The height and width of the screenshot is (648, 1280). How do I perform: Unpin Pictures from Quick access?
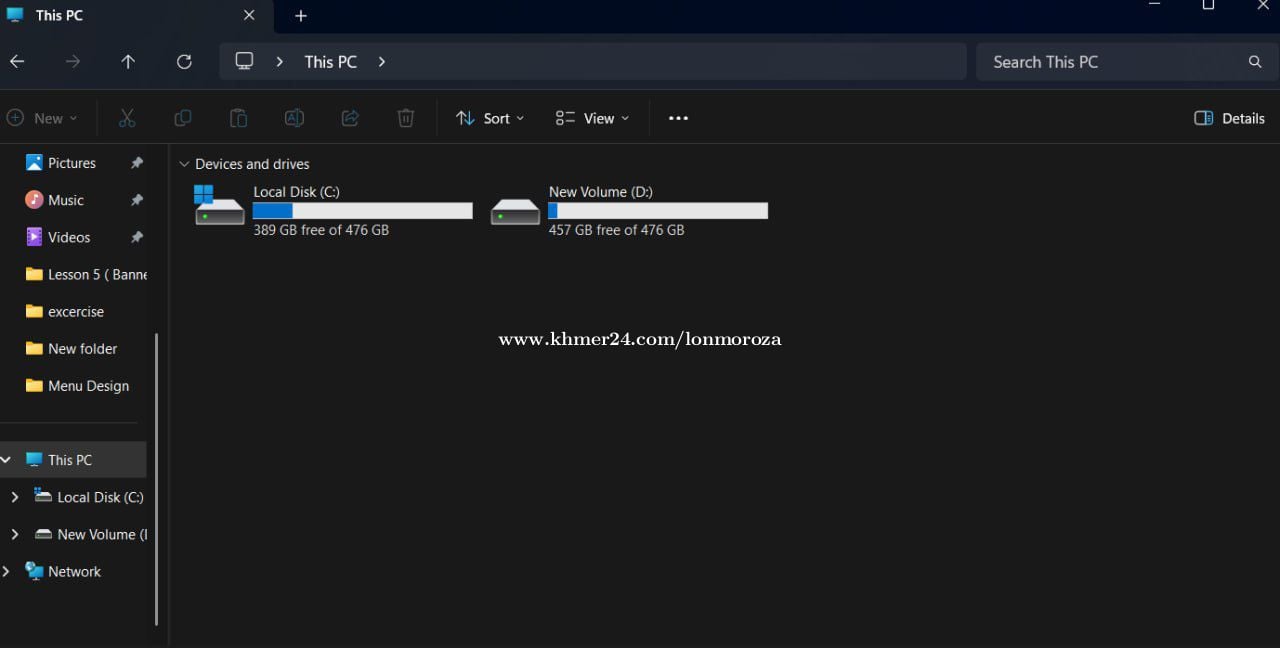137,163
